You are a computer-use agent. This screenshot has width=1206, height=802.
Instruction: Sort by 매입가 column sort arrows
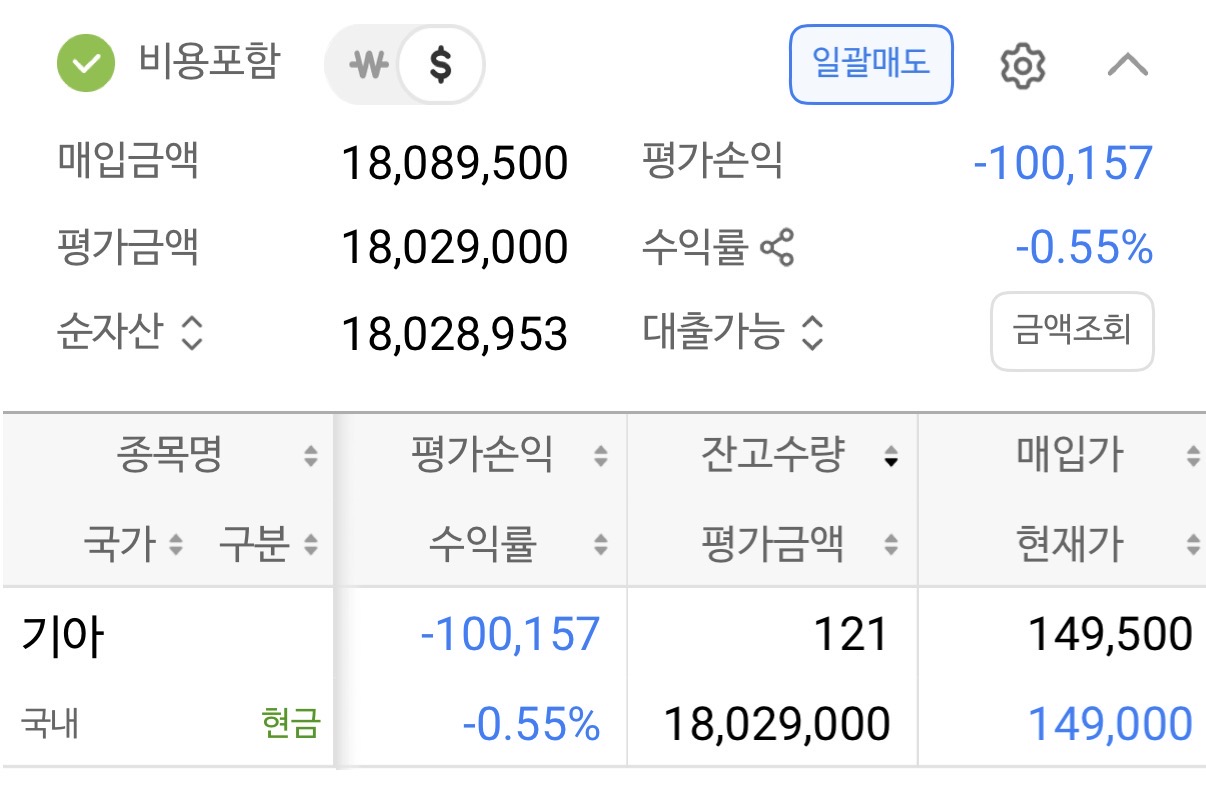(x=1192, y=457)
